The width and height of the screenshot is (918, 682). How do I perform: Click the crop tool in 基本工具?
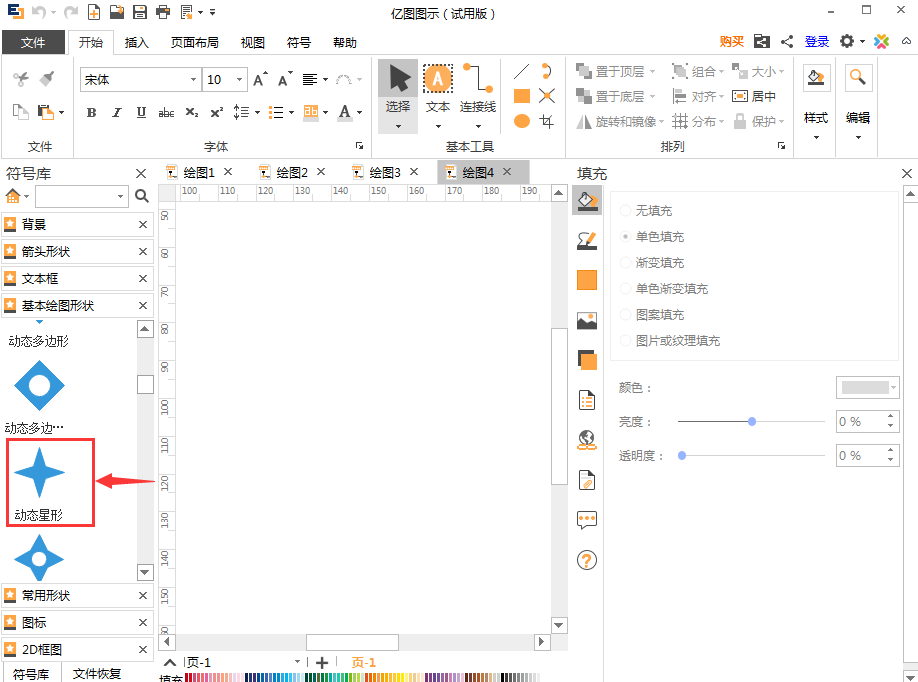547,122
